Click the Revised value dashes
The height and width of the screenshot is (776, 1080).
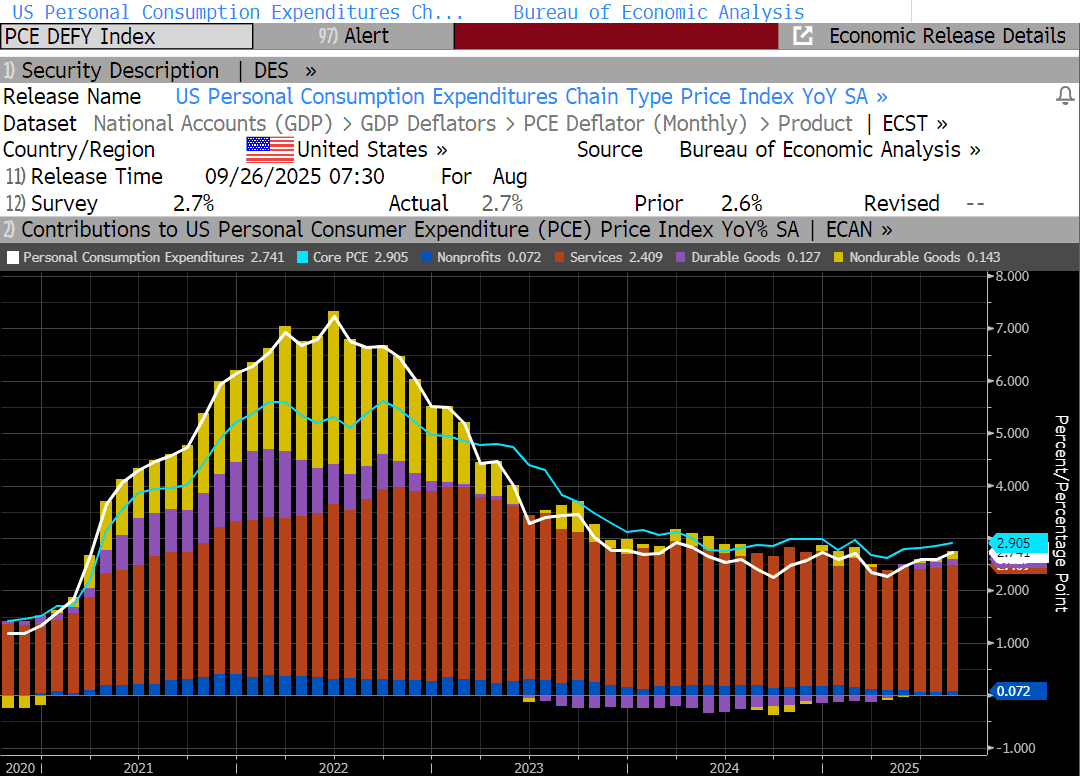[975, 203]
